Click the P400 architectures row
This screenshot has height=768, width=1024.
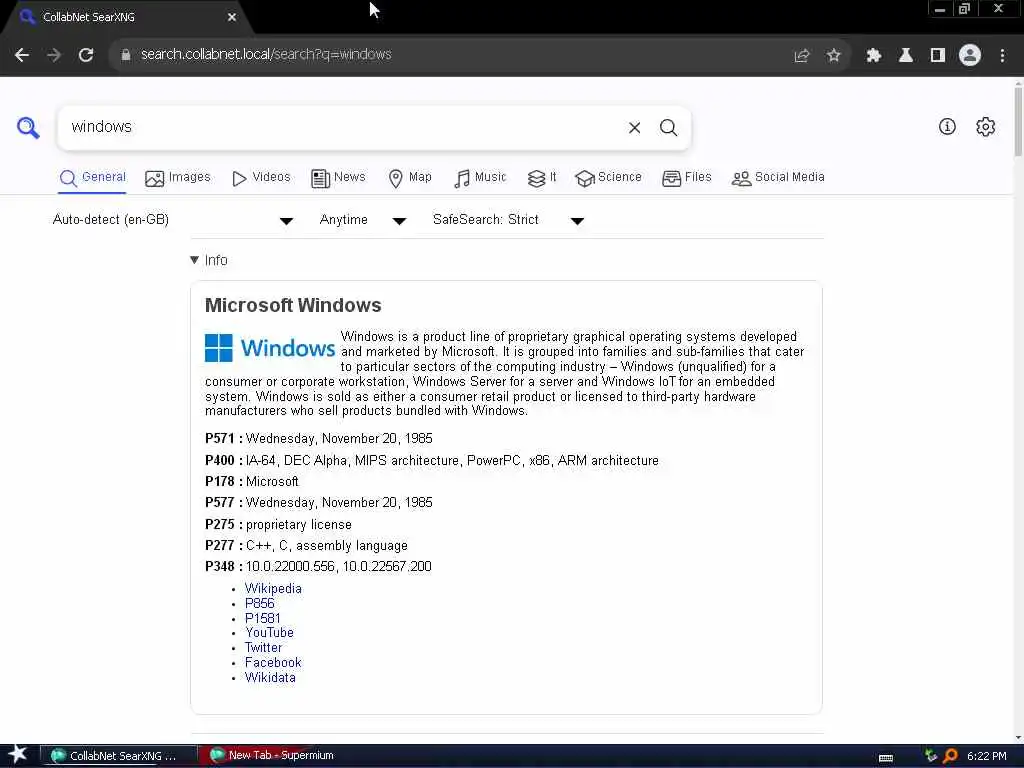[432, 460]
